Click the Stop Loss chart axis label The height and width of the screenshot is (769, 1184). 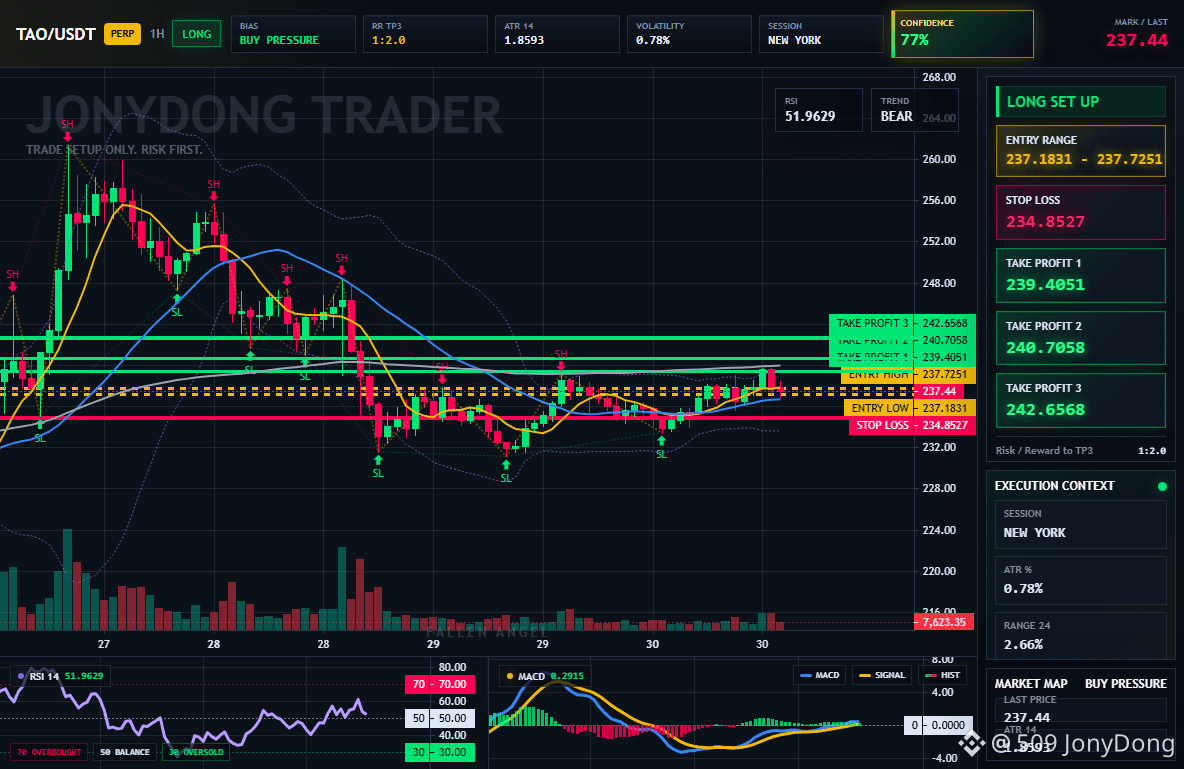912,425
